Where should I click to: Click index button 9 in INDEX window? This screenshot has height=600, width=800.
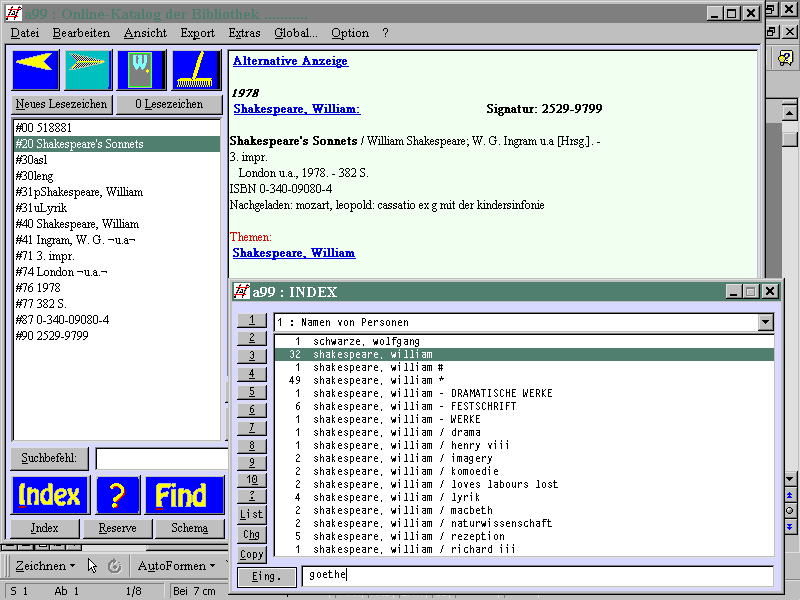[252, 463]
